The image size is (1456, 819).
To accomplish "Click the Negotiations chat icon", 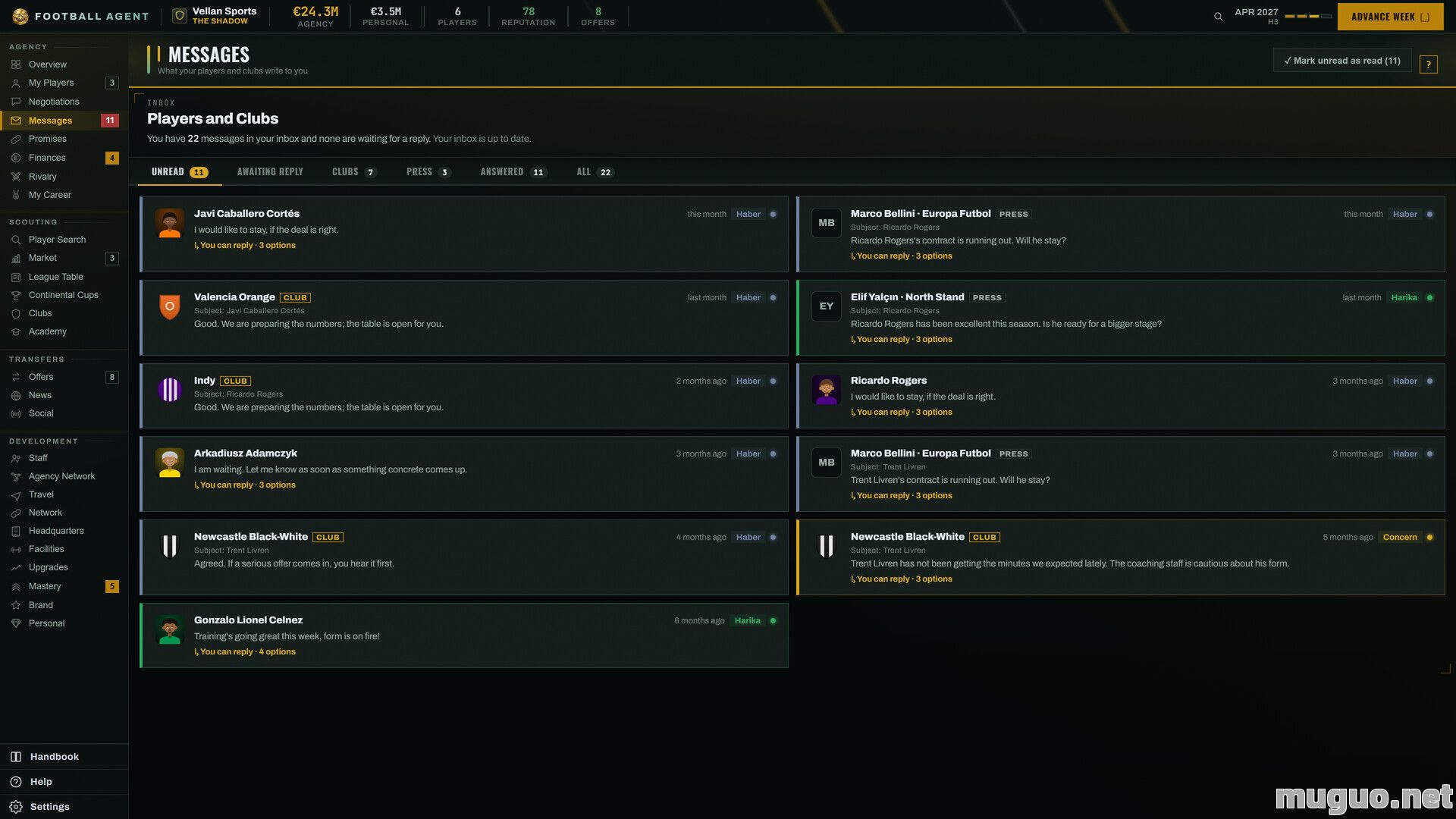I will 16,102.
